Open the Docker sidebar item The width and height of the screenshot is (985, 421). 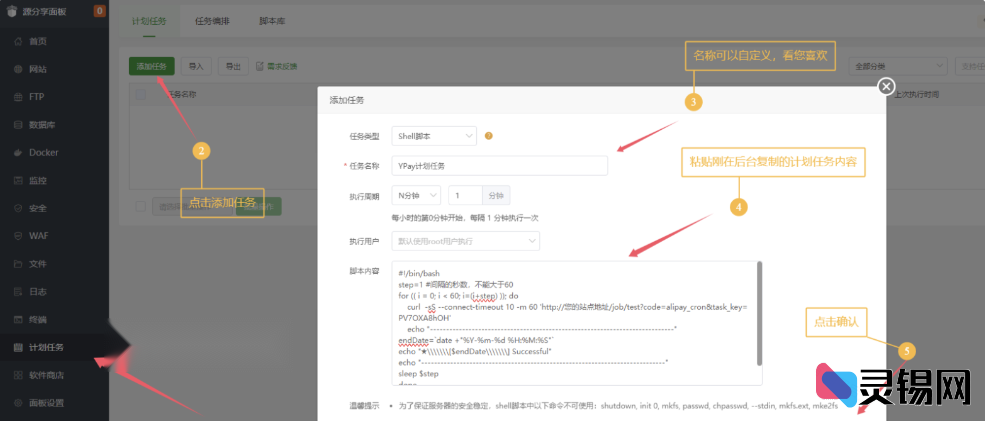tap(43, 153)
